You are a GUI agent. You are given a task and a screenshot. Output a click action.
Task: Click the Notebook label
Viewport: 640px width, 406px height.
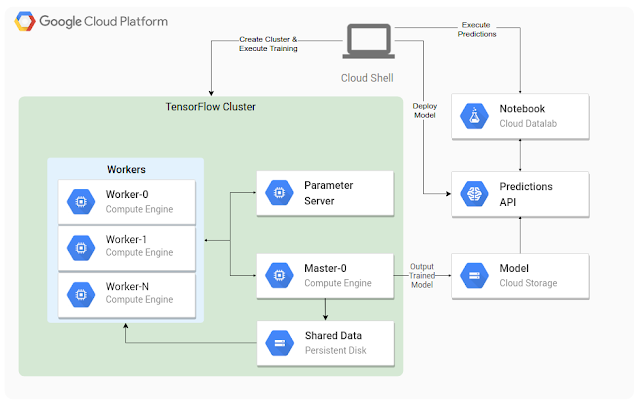pos(522,109)
